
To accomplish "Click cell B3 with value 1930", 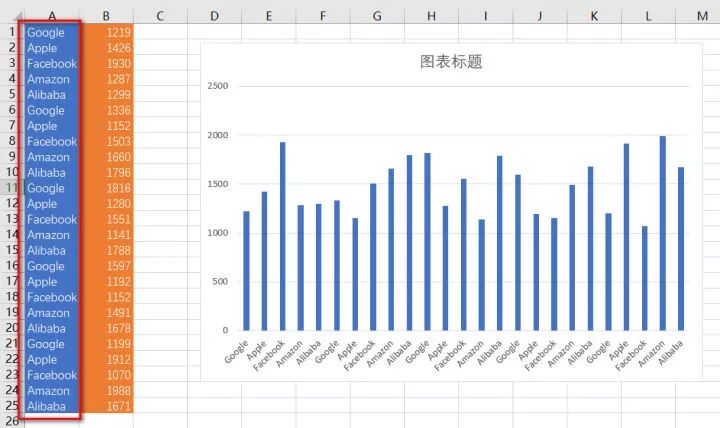I will click(106, 63).
